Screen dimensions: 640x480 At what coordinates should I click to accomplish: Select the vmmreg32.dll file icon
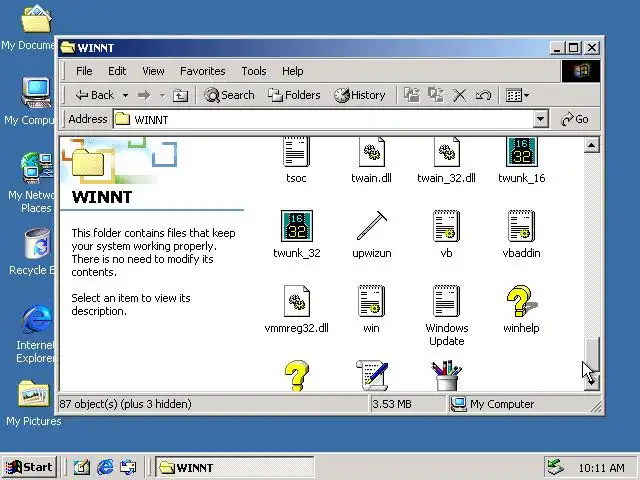[297, 301]
